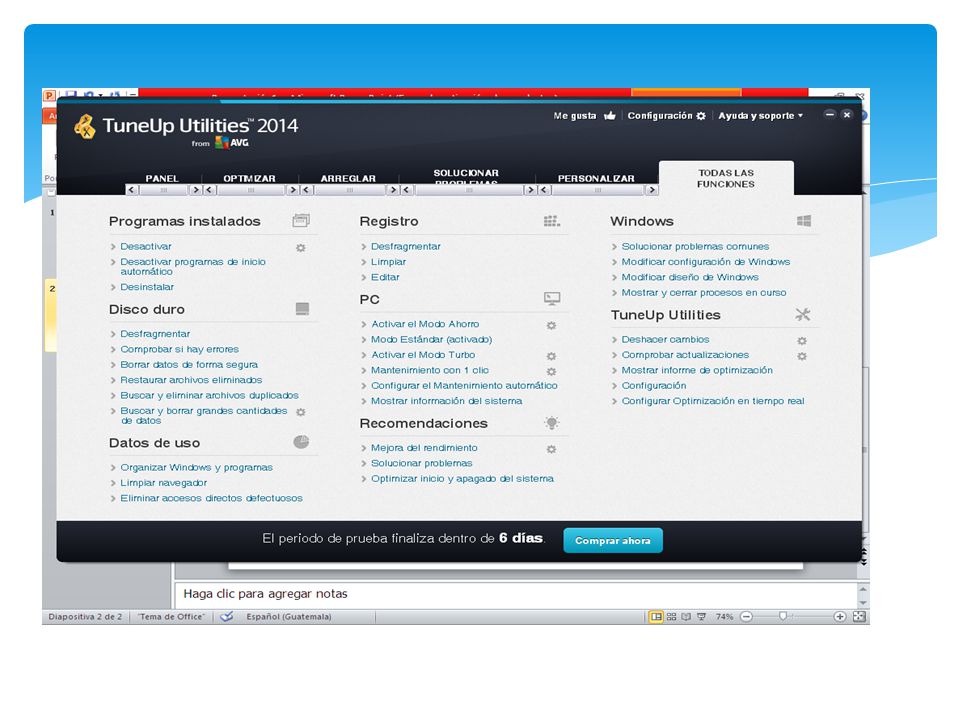The height and width of the screenshot is (720, 960).
Task: Click PowerPoint spell check status icon
Action: coord(227,617)
